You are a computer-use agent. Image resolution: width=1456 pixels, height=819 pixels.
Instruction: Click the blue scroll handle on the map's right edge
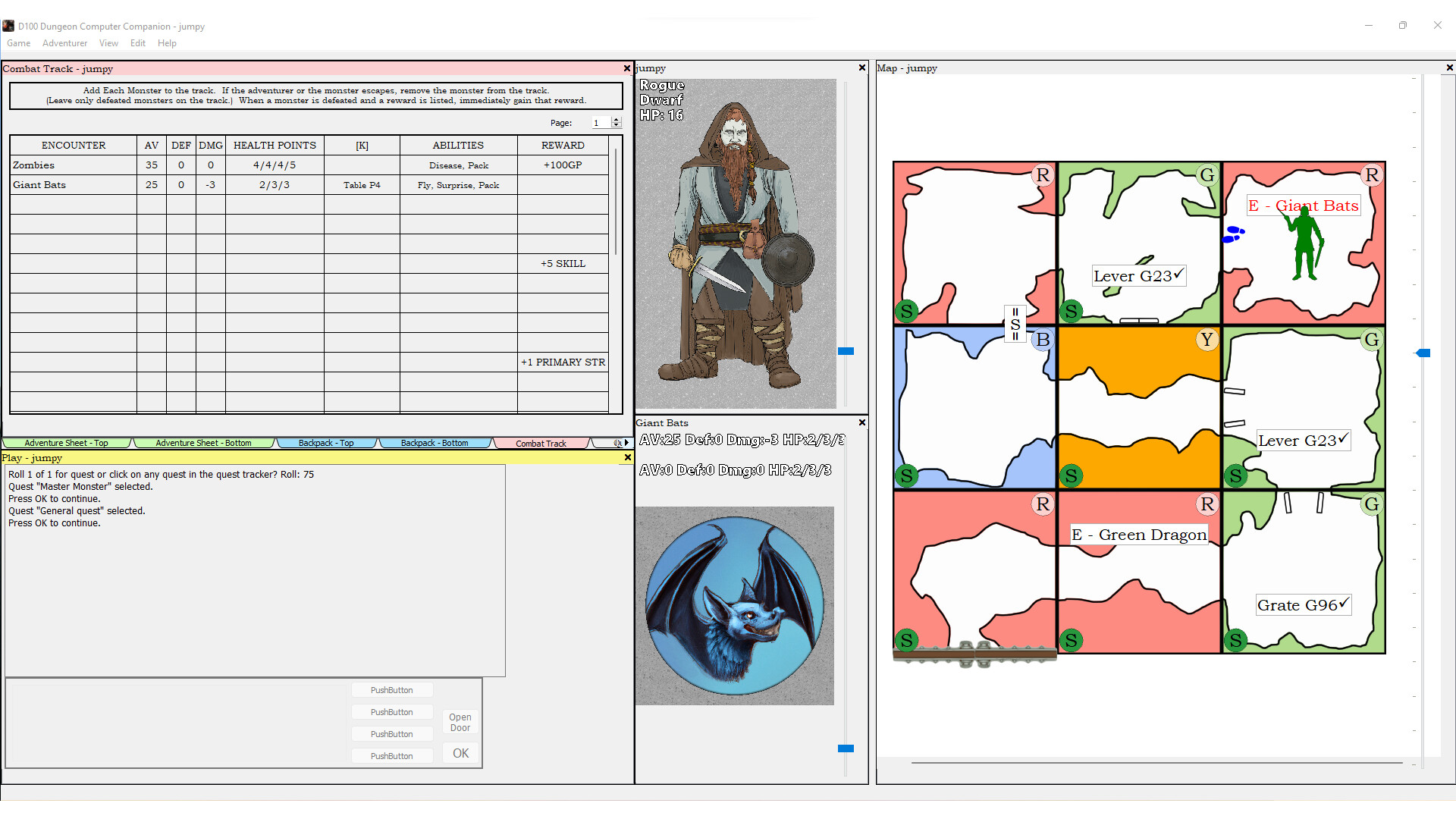pos(1424,353)
